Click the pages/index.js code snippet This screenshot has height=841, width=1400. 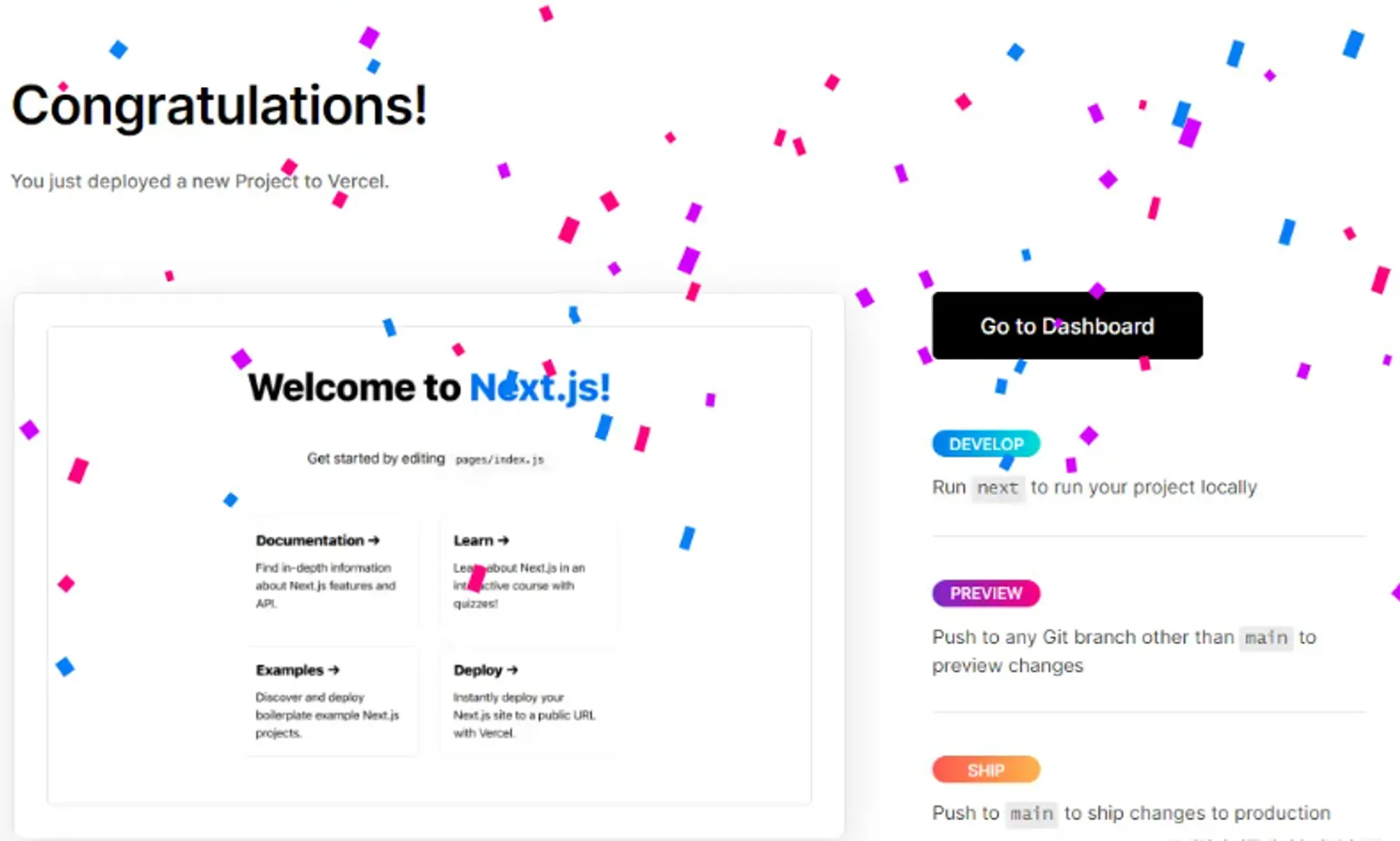[x=500, y=459]
